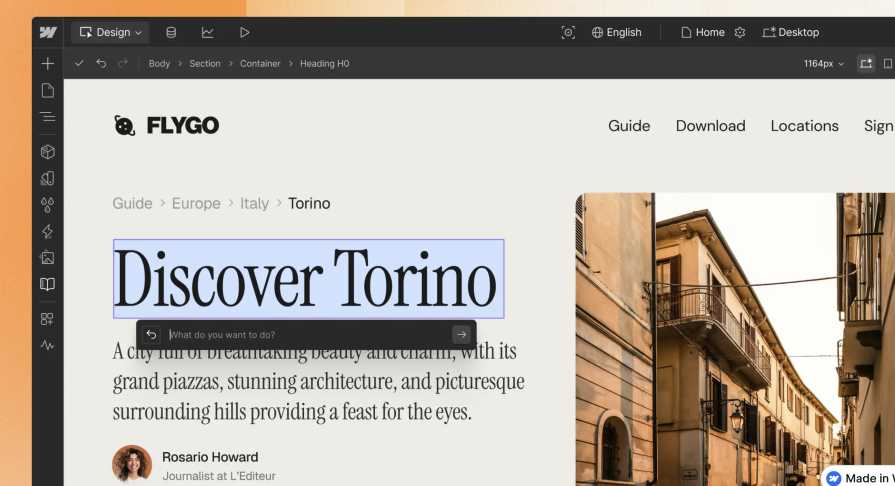Screen dimensions: 895x486
Task: Click the Torino street photo
Action: pos(735,339)
